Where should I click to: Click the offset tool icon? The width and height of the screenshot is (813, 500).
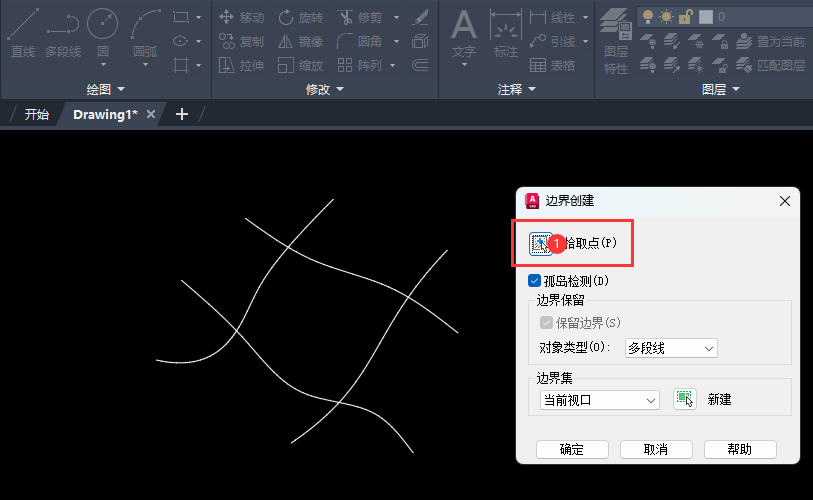[420, 65]
